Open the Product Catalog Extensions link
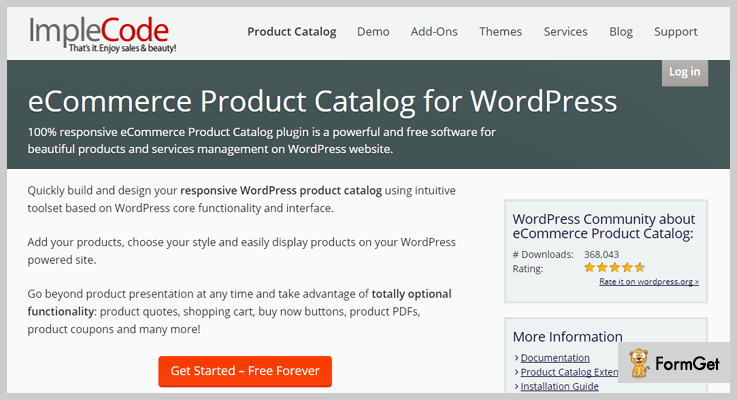 click(x=569, y=372)
